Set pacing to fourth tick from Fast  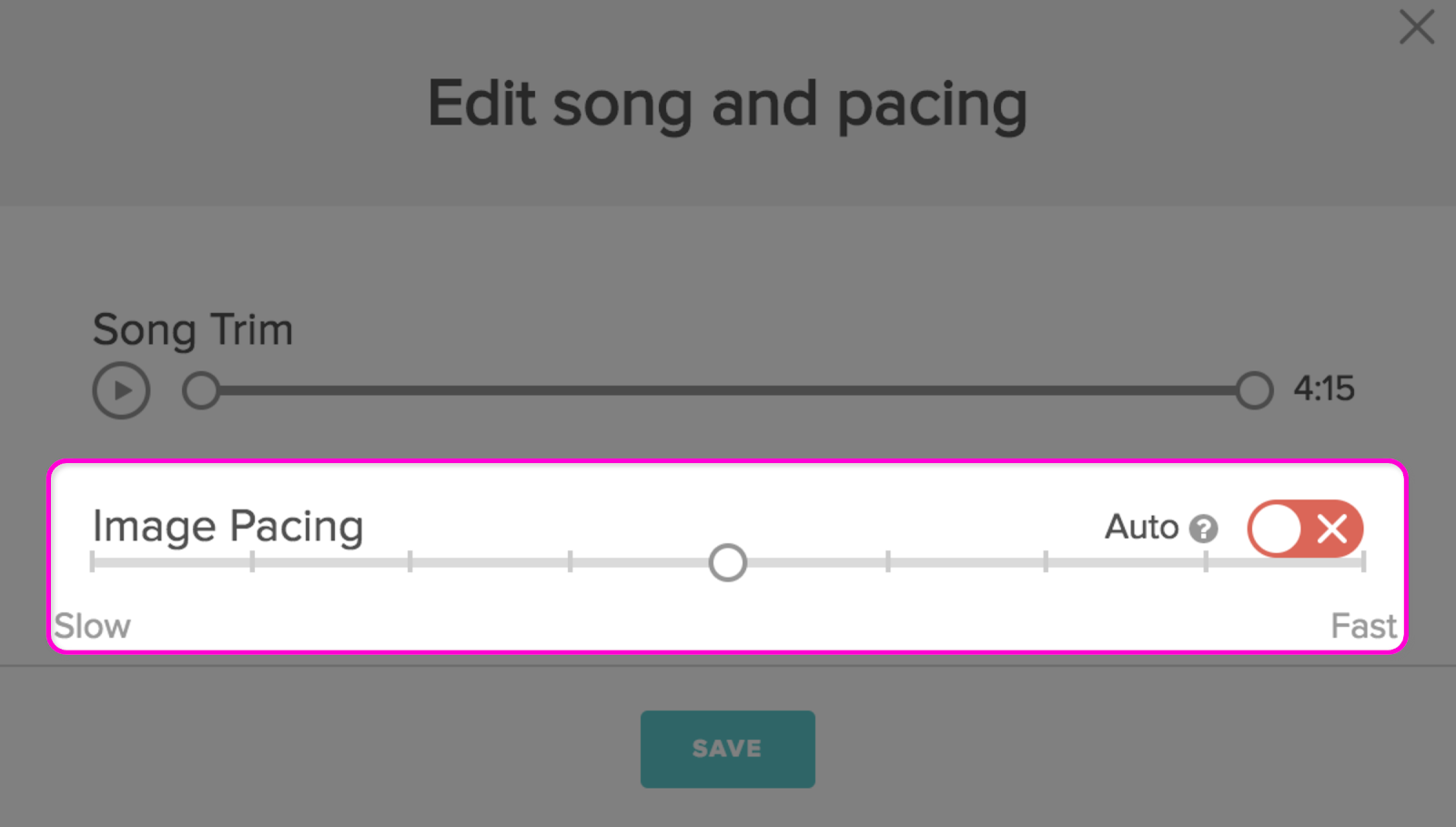click(887, 562)
